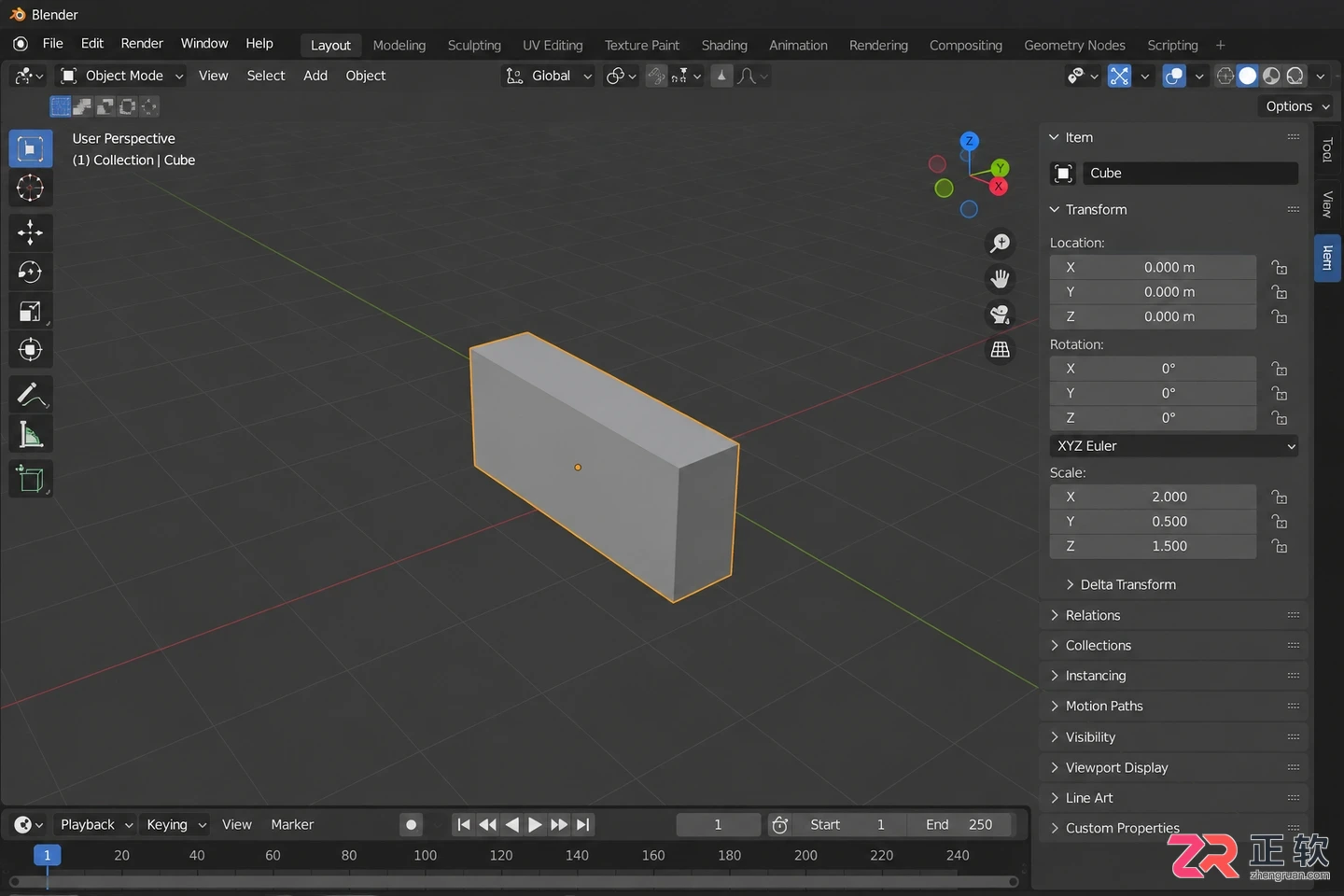
Task: Switch to the Shading workspace tab
Action: (724, 46)
